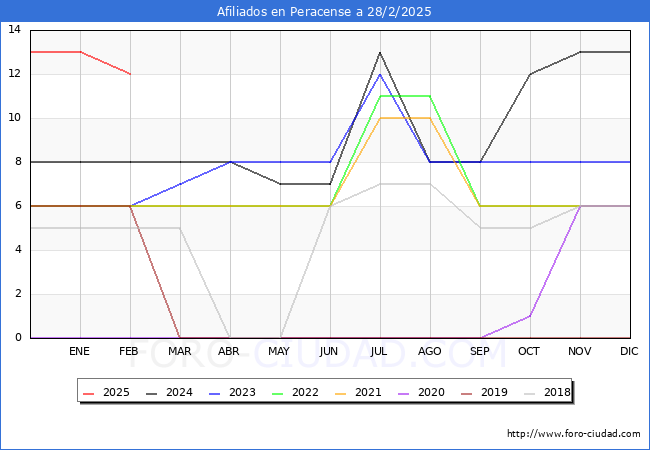Click the MAY month axis label
The width and height of the screenshot is (650, 450).
pyautogui.click(x=279, y=351)
